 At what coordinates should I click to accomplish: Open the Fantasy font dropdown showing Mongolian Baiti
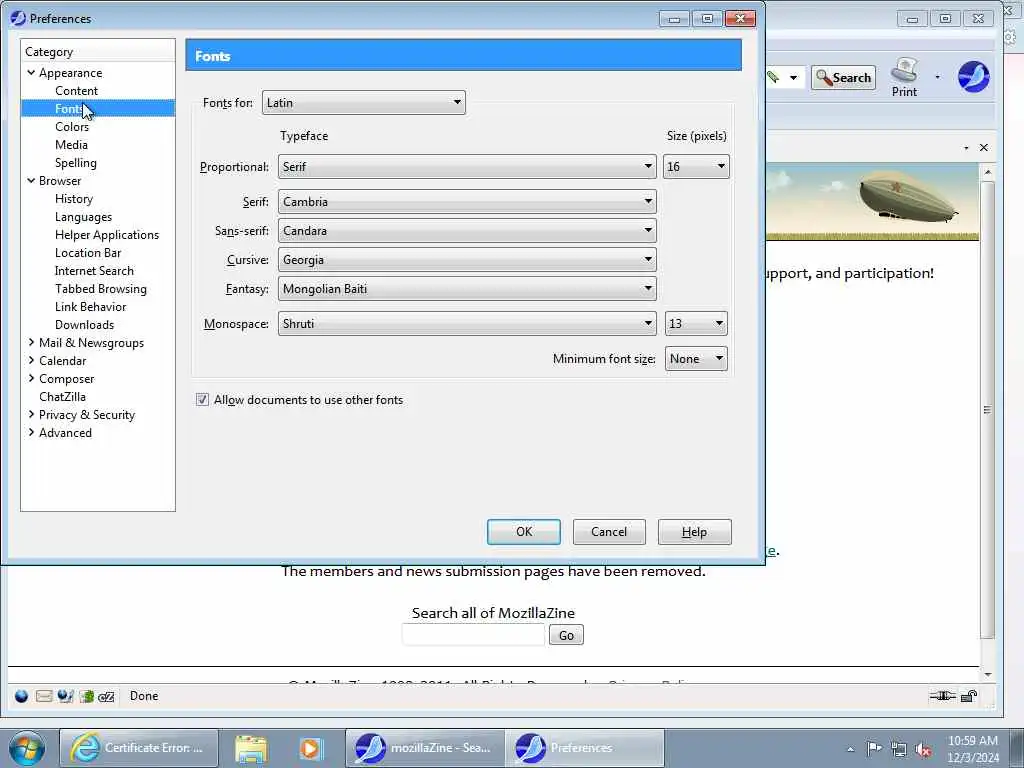pyautogui.click(x=467, y=289)
